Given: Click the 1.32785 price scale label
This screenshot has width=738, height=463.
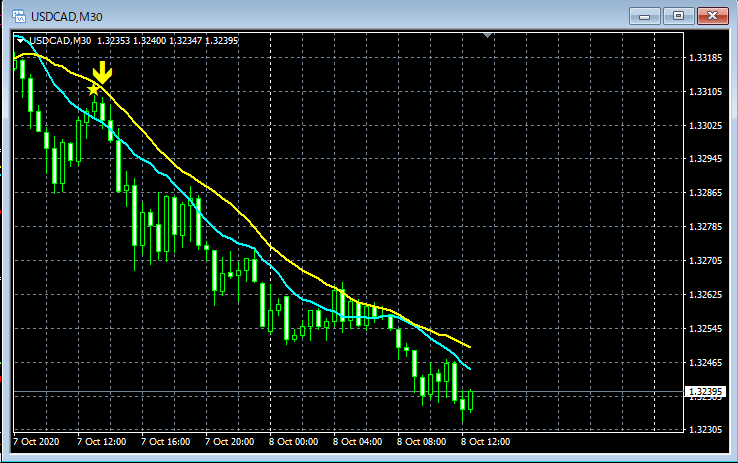Looking at the screenshot, I should point(705,227).
